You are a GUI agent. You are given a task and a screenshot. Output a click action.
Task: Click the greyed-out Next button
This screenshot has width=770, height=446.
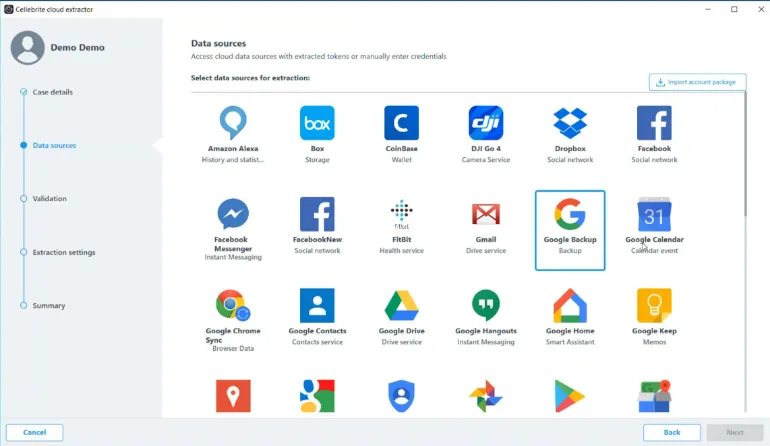(x=735, y=432)
